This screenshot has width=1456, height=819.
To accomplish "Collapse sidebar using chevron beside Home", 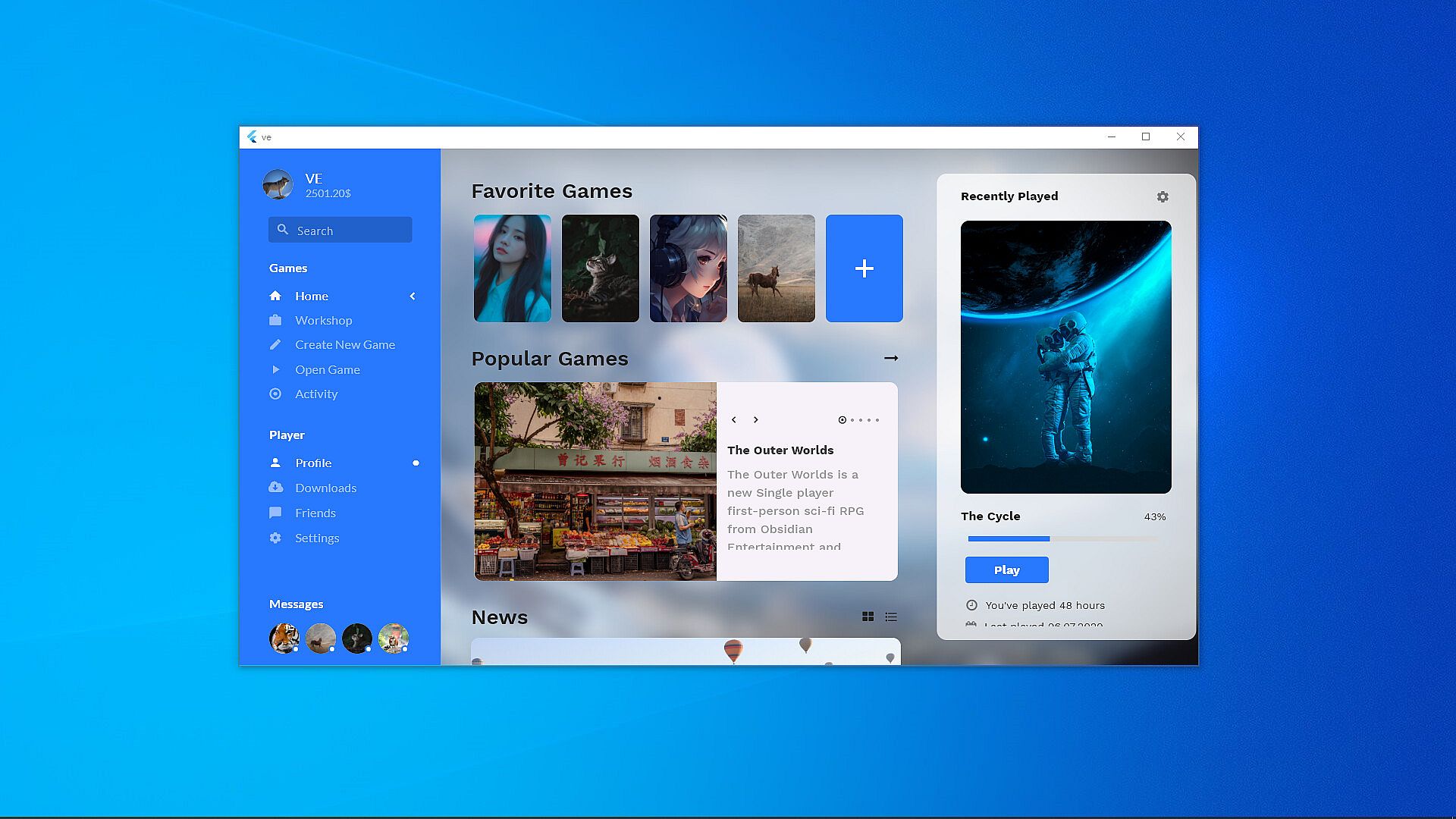I will click(413, 297).
